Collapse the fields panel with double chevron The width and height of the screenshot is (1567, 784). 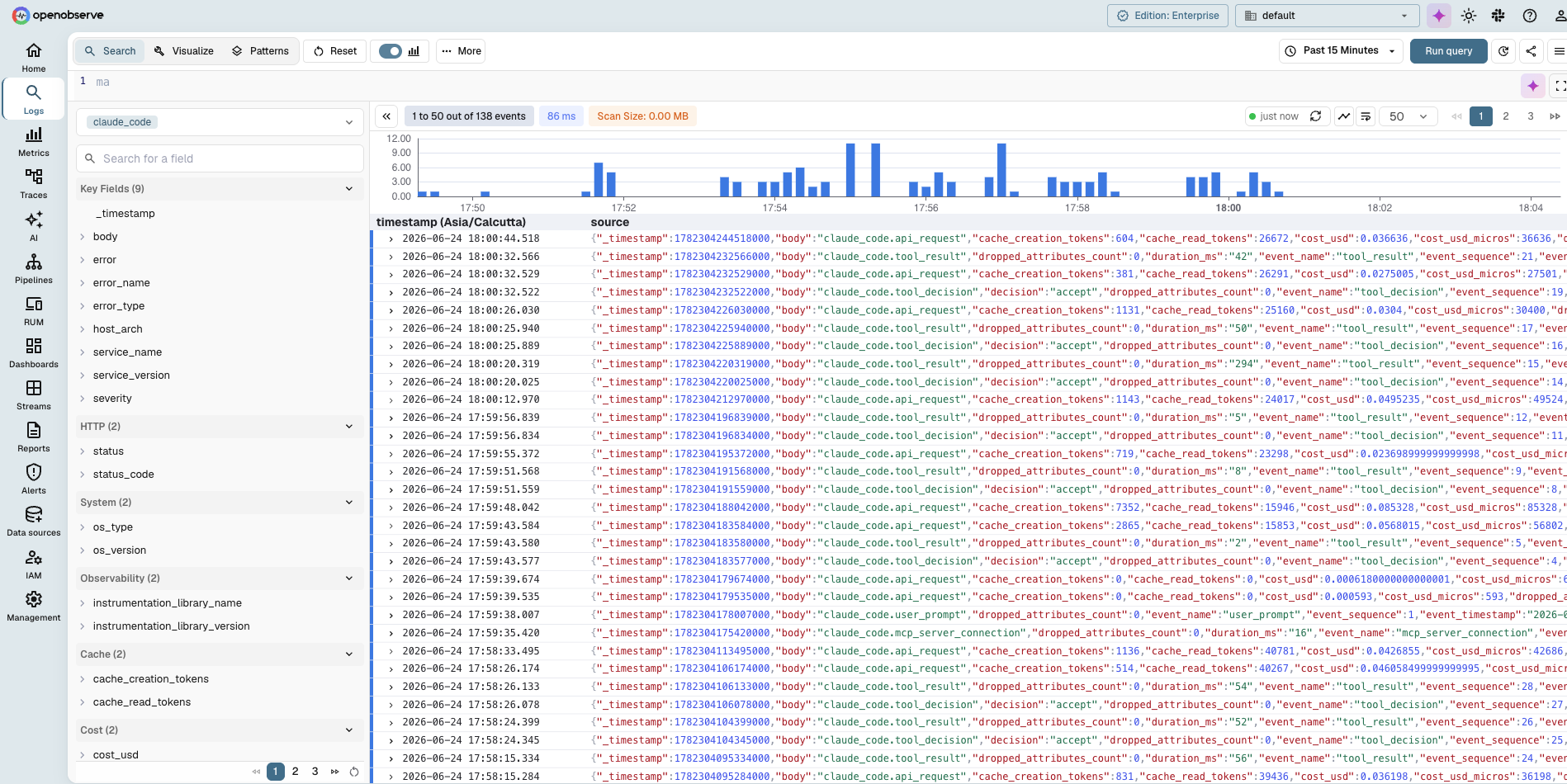click(x=386, y=116)
